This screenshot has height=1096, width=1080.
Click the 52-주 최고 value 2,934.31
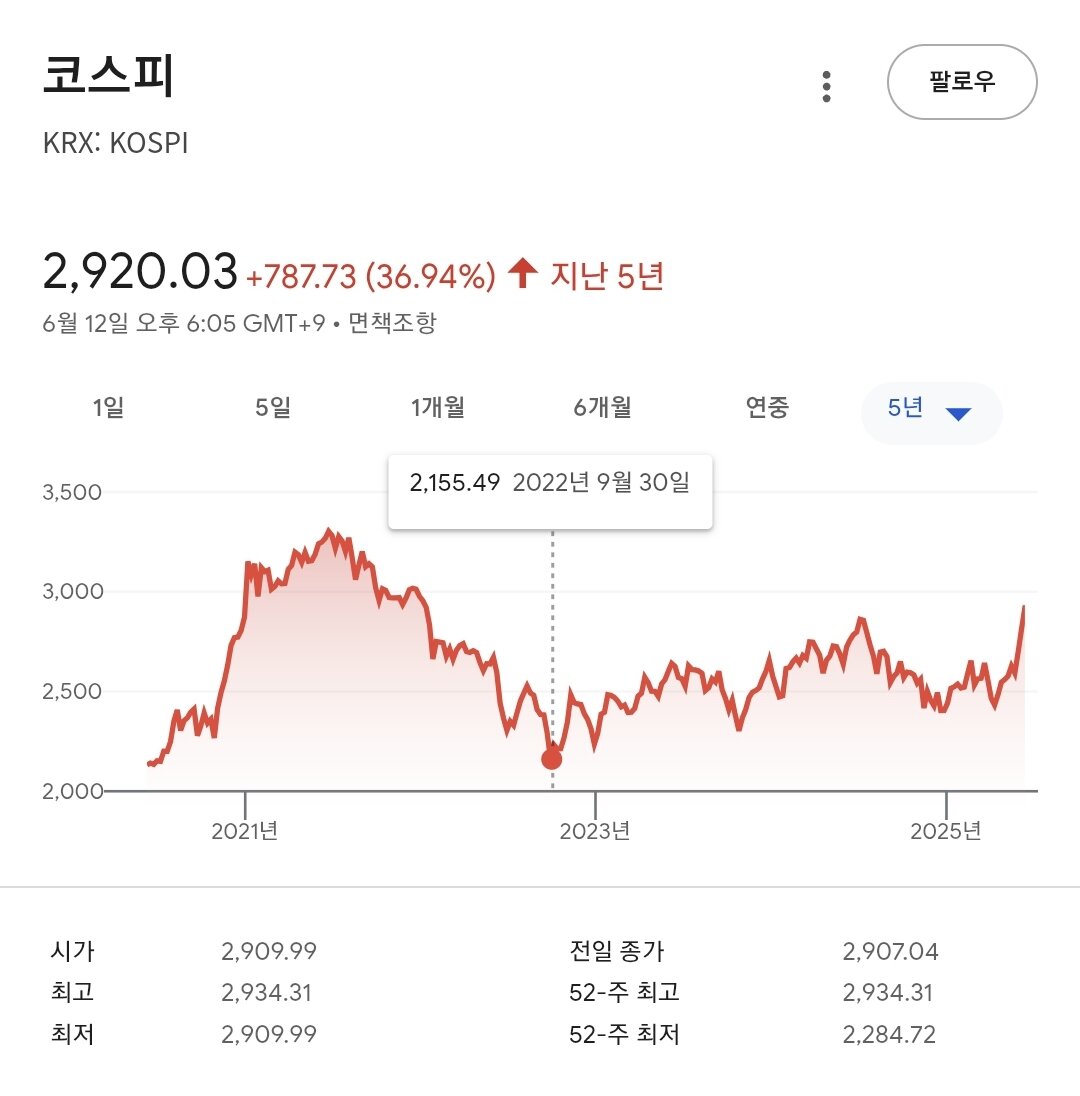coord(888,993)
